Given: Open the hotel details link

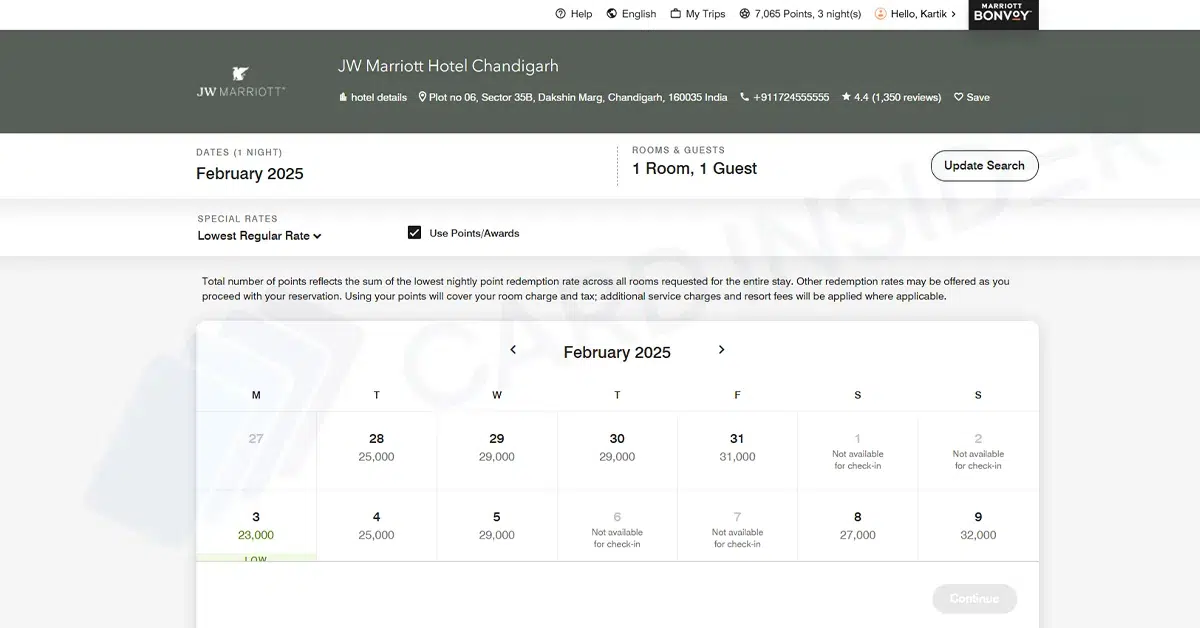Looking at the screenshot, I should point(373,97).
